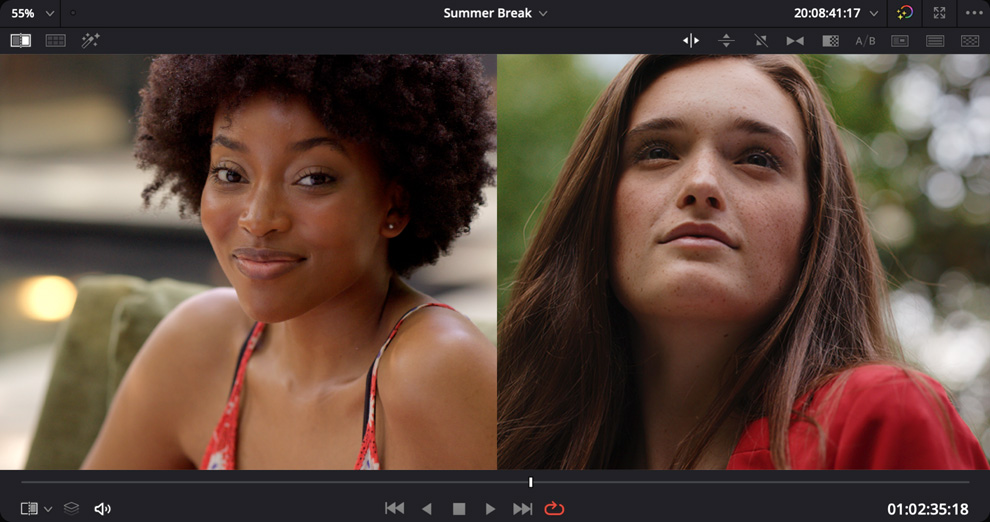Open the 55% zoom level dropdown

point(32,13)
